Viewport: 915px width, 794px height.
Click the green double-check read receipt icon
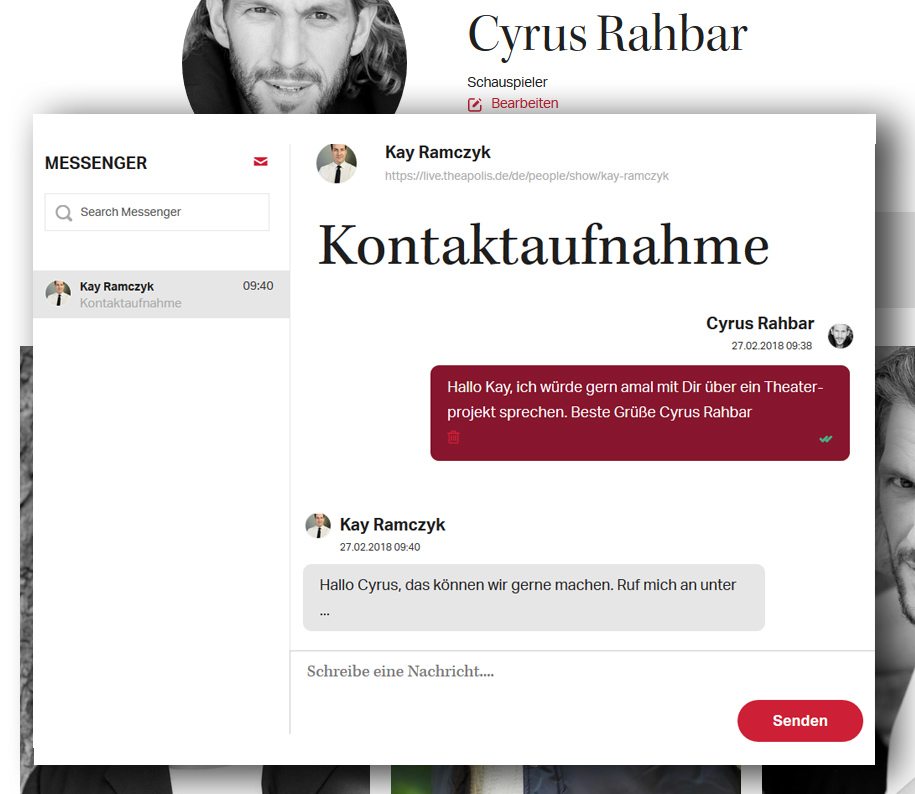pos(825,439)
